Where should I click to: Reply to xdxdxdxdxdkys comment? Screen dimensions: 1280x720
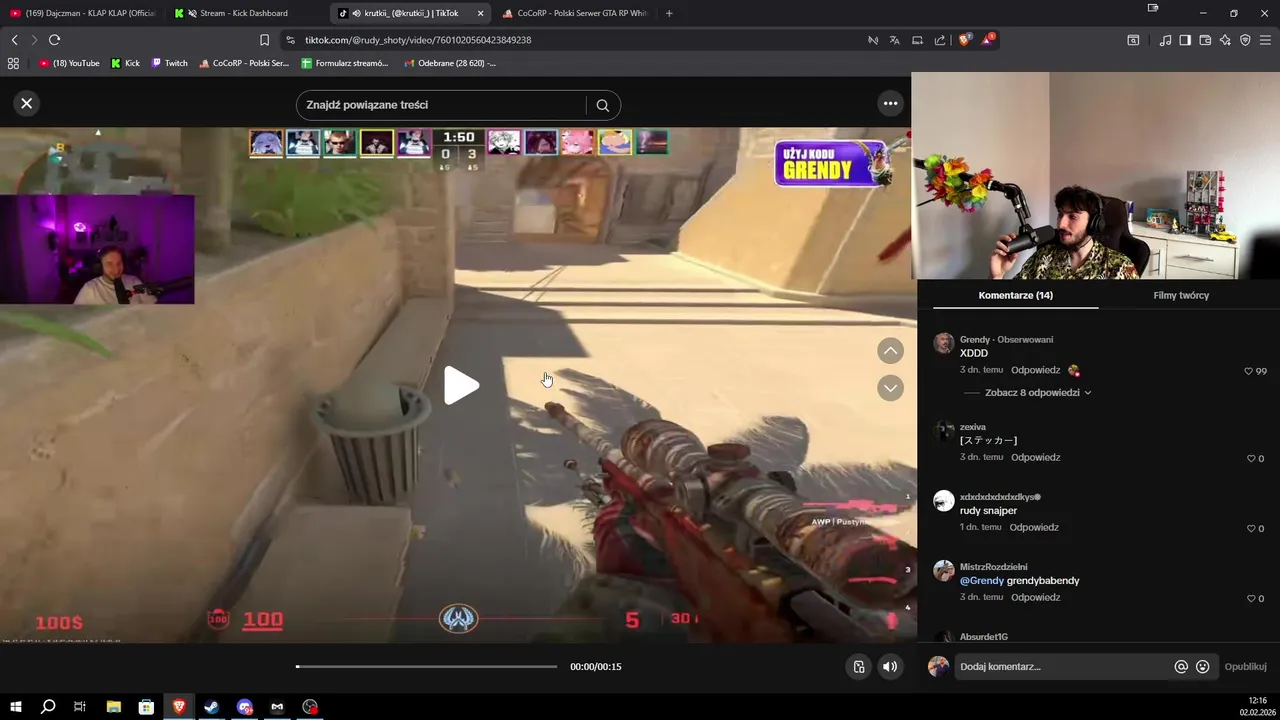point(1034,527)
